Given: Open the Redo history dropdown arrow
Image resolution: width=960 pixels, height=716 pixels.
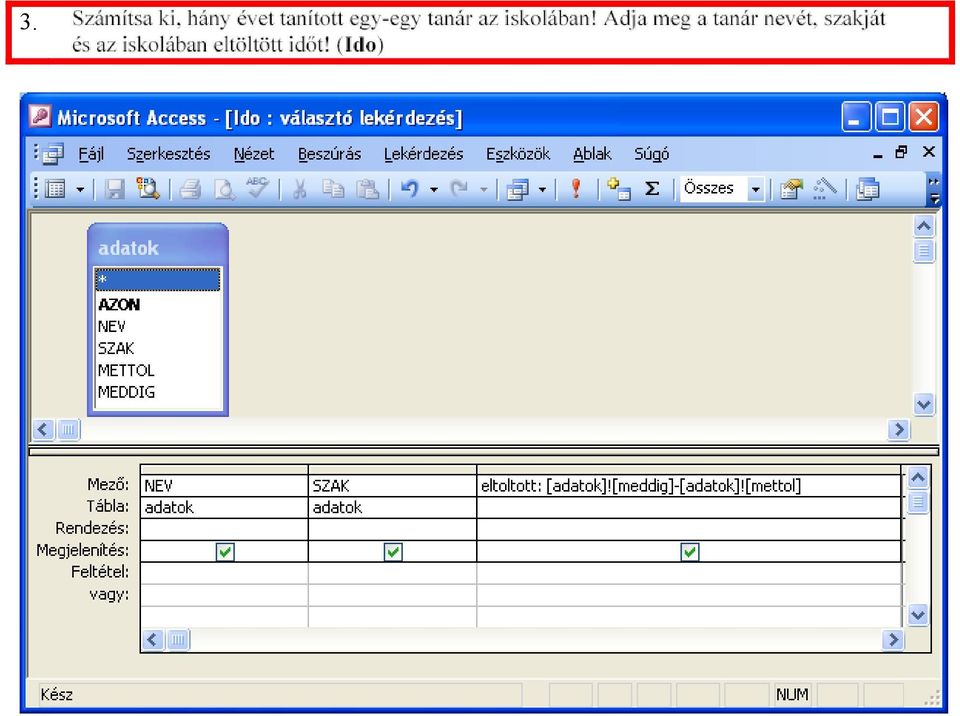Looking at the screenshot, I should (484, 189).
